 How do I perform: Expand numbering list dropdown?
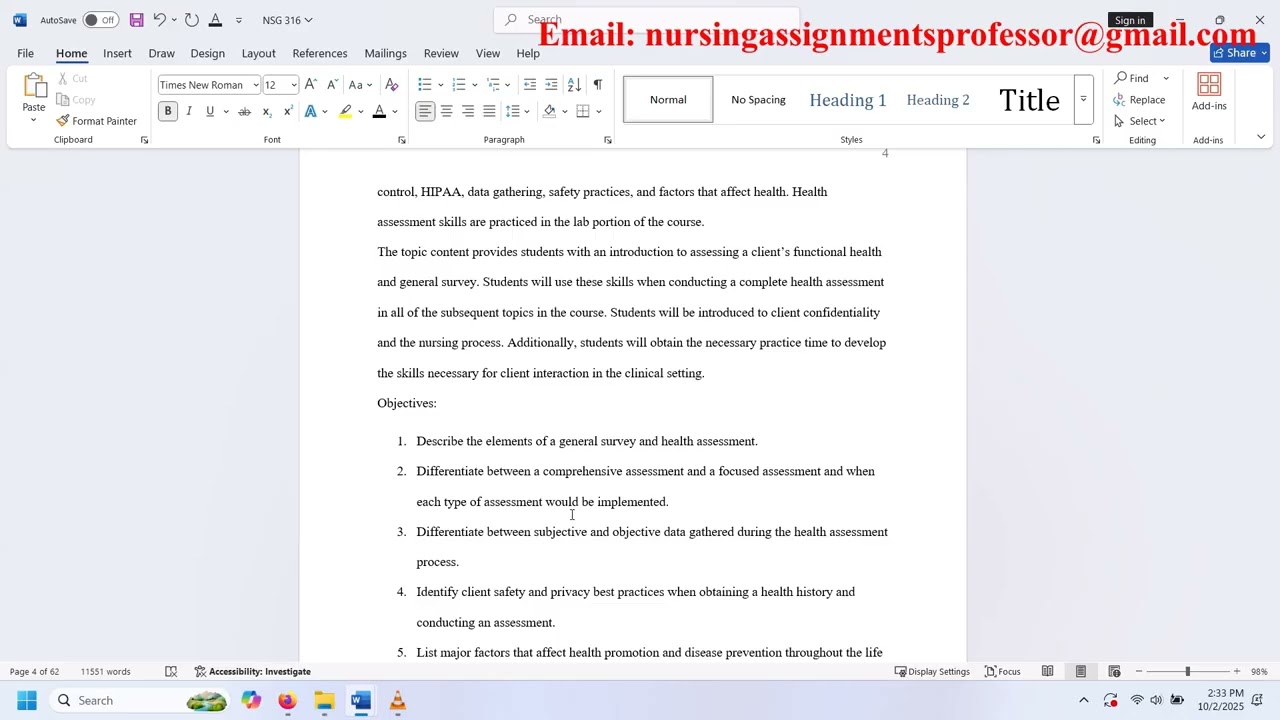coord(475,85)
